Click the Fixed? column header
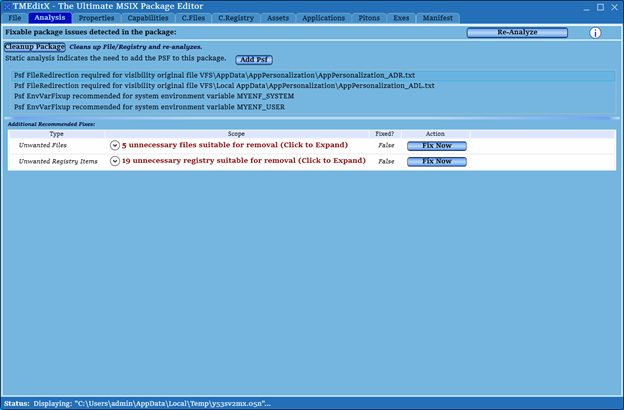 click(x=385, y=134)
